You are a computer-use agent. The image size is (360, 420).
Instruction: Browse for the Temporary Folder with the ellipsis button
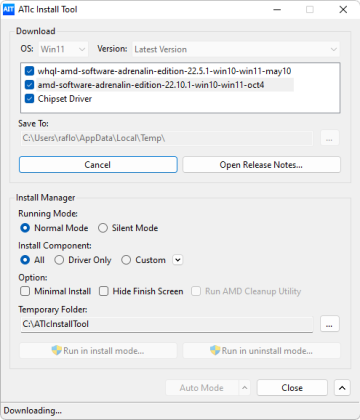tap(329, 324)
